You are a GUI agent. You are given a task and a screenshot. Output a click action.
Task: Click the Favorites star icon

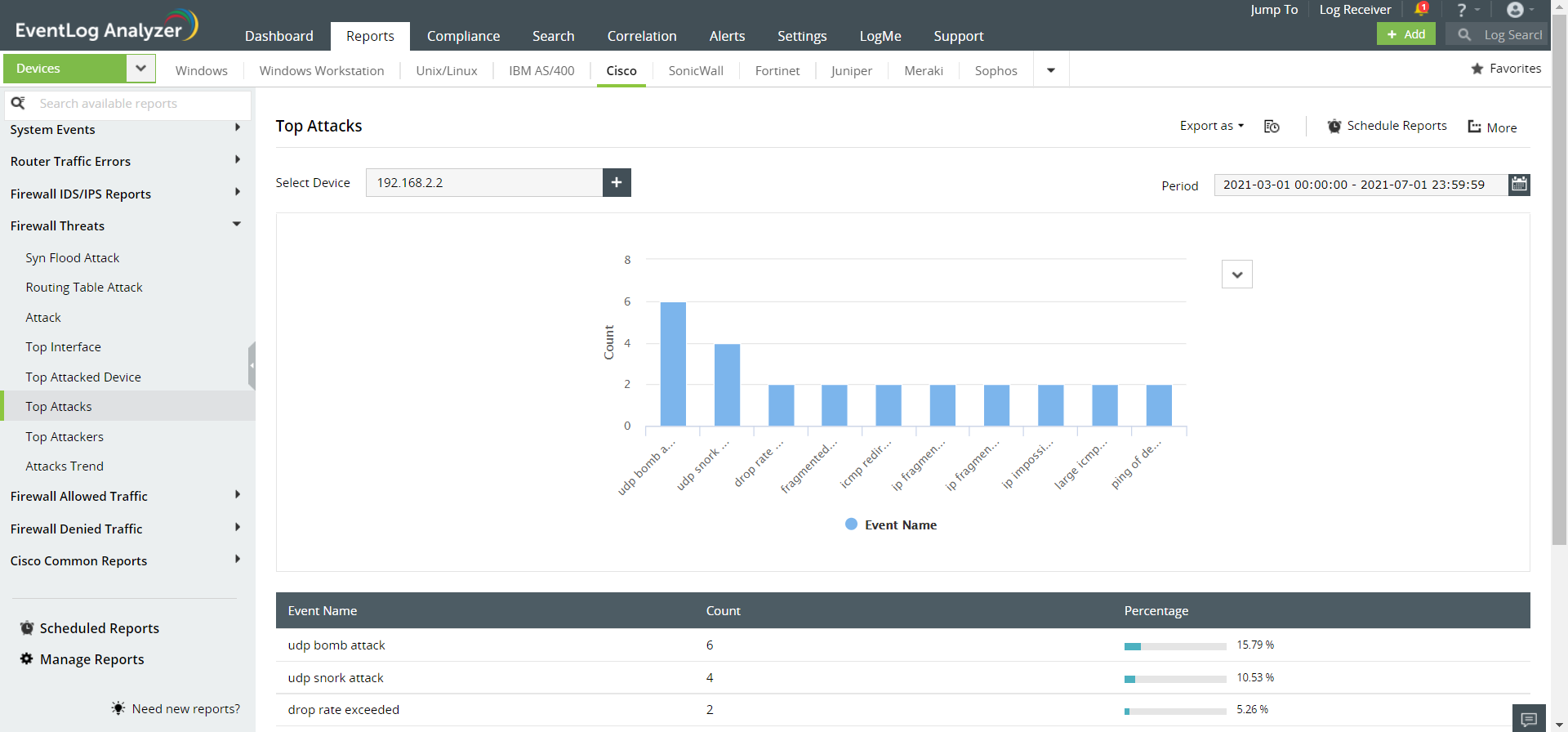(1477, 69)
